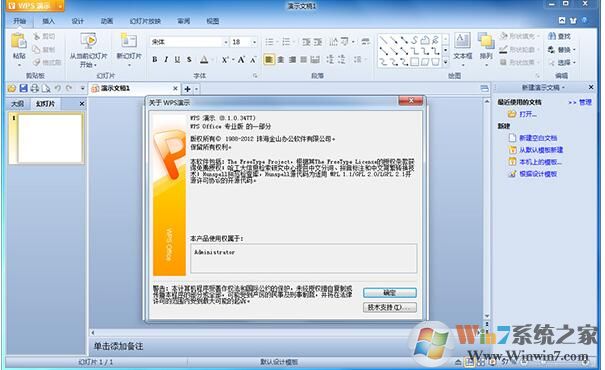This screenshot has width=605, height=370.
Task: Toggle the highlighted align left button
Action: 269,59
